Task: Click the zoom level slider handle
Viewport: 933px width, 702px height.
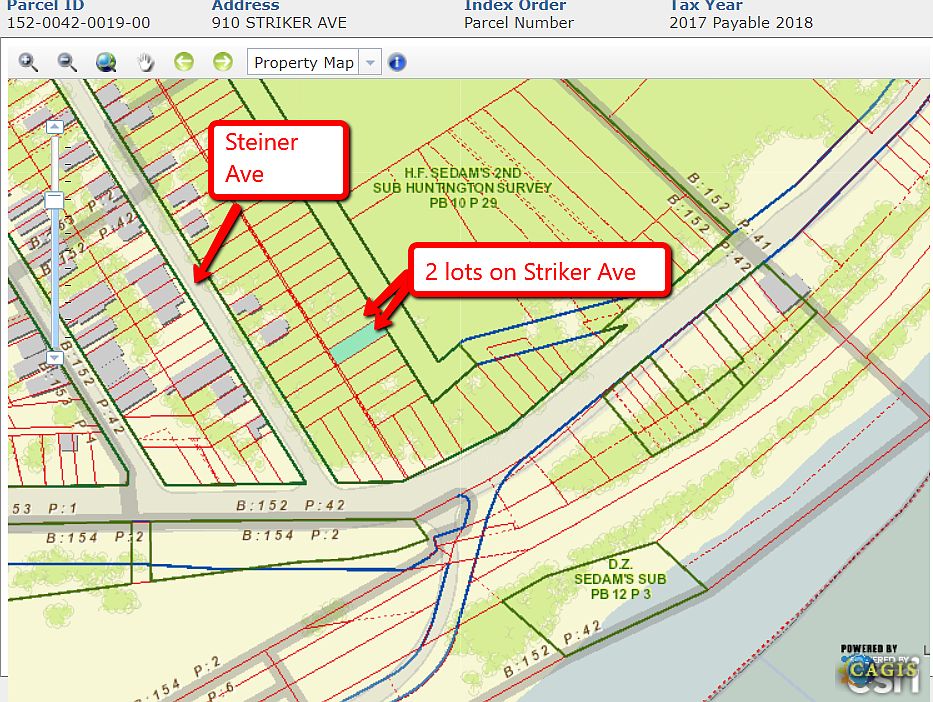Action: coord(55,200)
